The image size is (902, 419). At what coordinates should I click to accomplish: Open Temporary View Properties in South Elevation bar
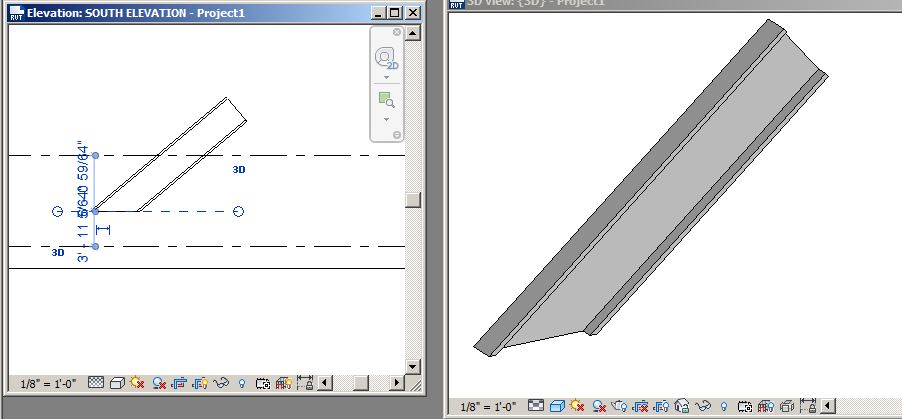pyautogui.click(x=263, y=383)
